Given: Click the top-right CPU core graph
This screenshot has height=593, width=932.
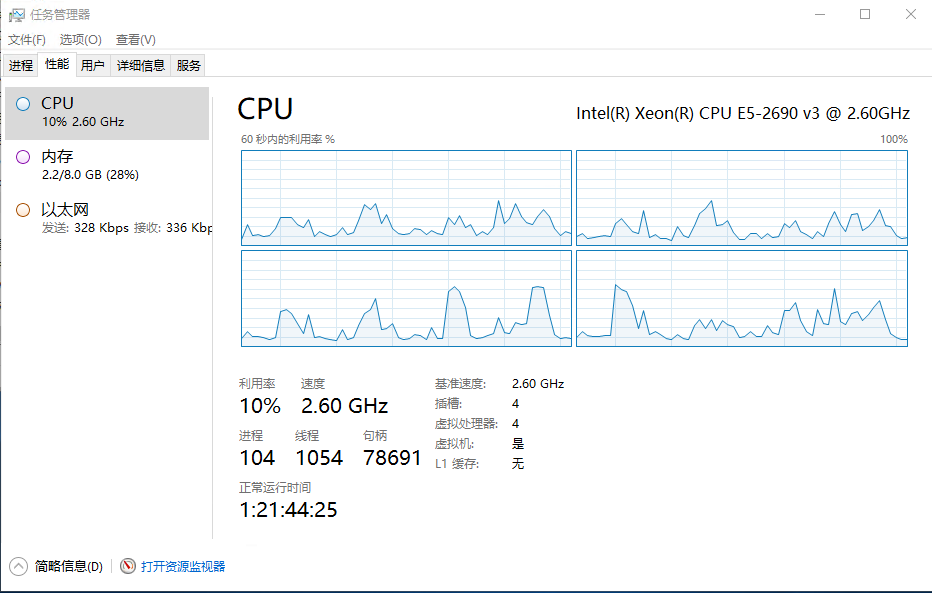Looking at the screenshot, I should pyautogui.click(x=741, y=198).
